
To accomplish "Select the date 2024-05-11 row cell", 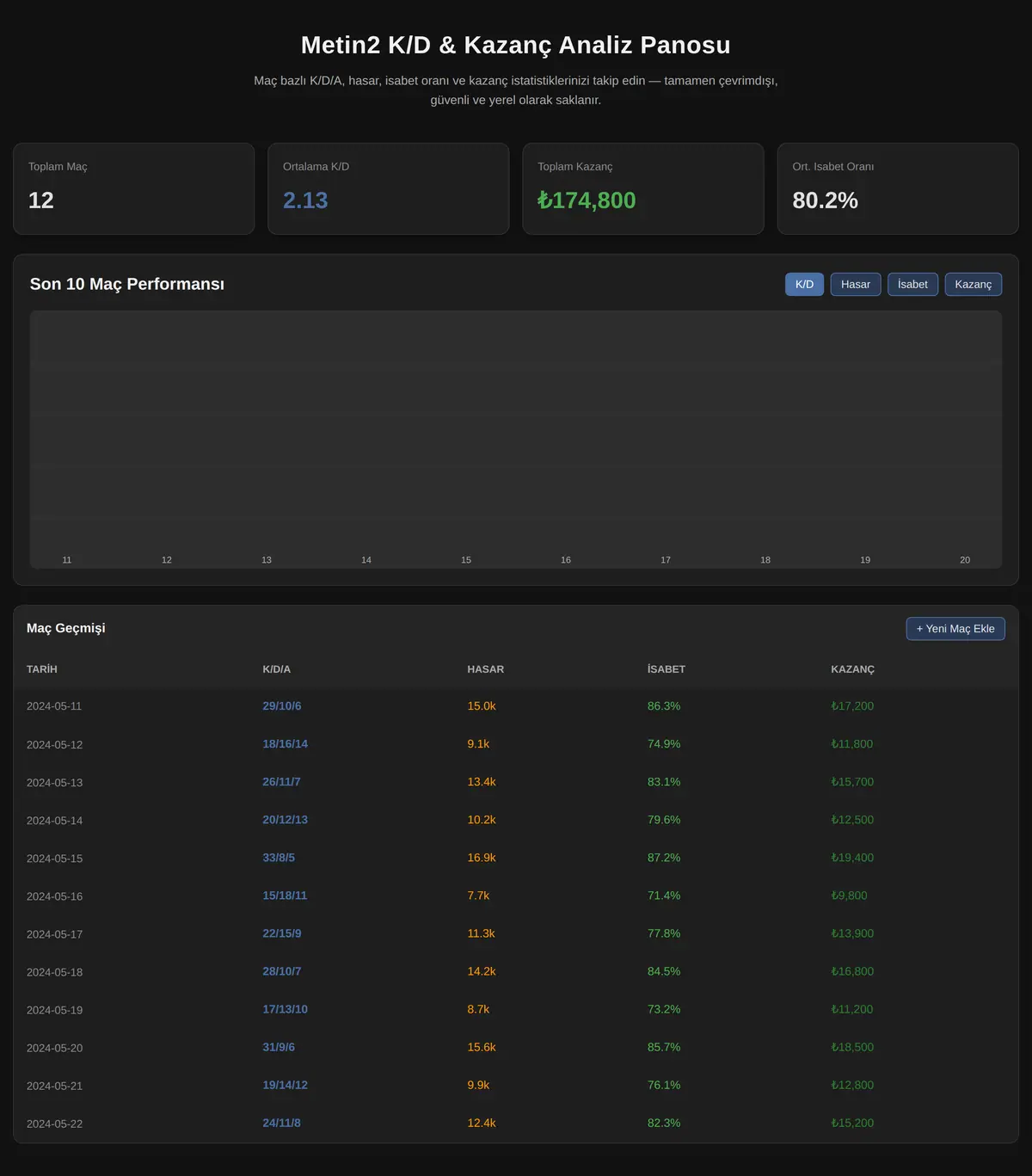I will pyautogui.click(x=54, y=706).
